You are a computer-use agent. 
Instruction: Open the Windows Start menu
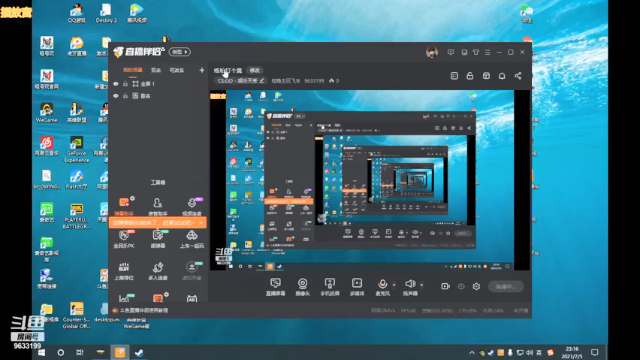[x=42, y=353]
